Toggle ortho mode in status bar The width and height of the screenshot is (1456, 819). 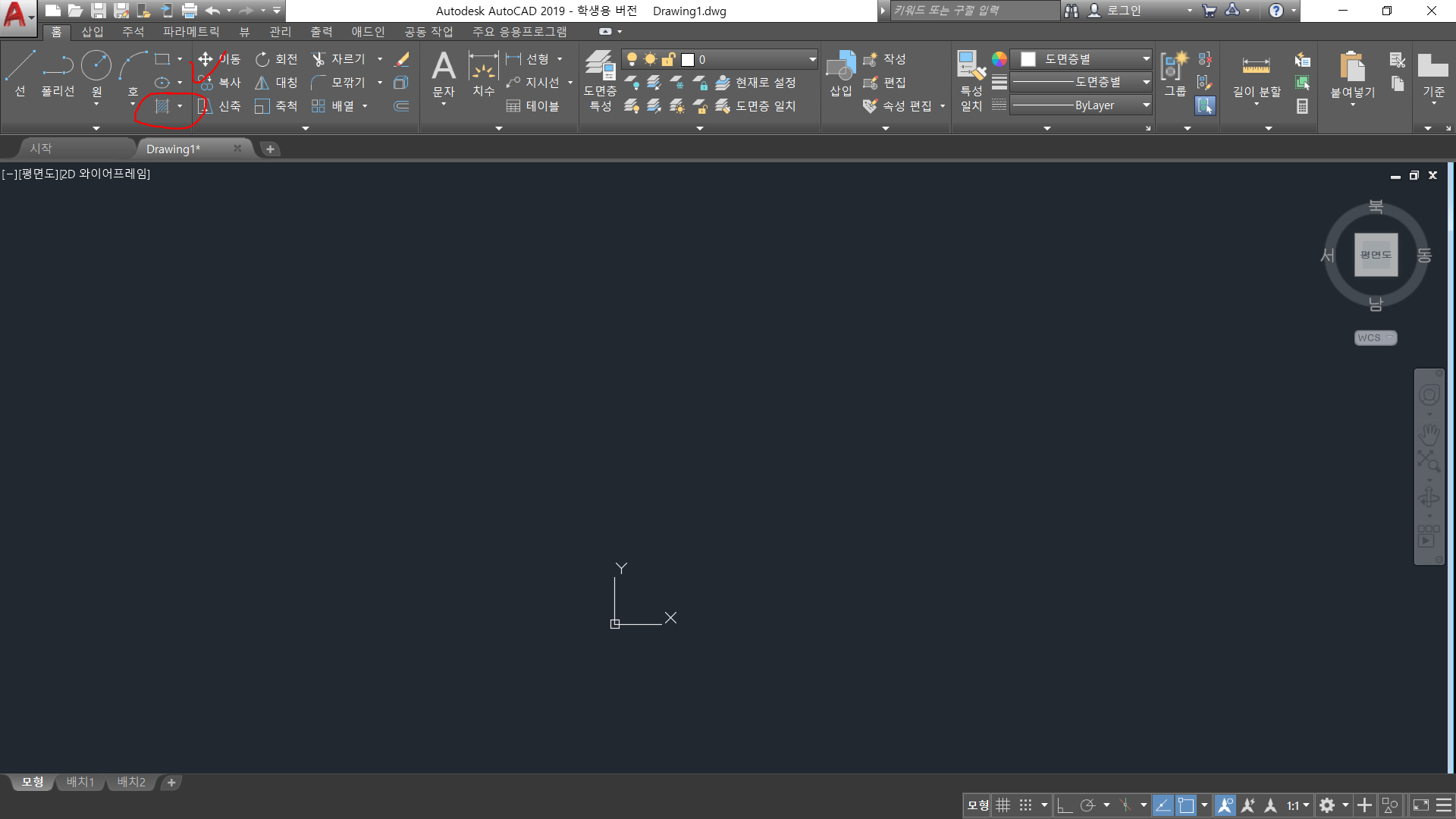tap(1064, 805)
